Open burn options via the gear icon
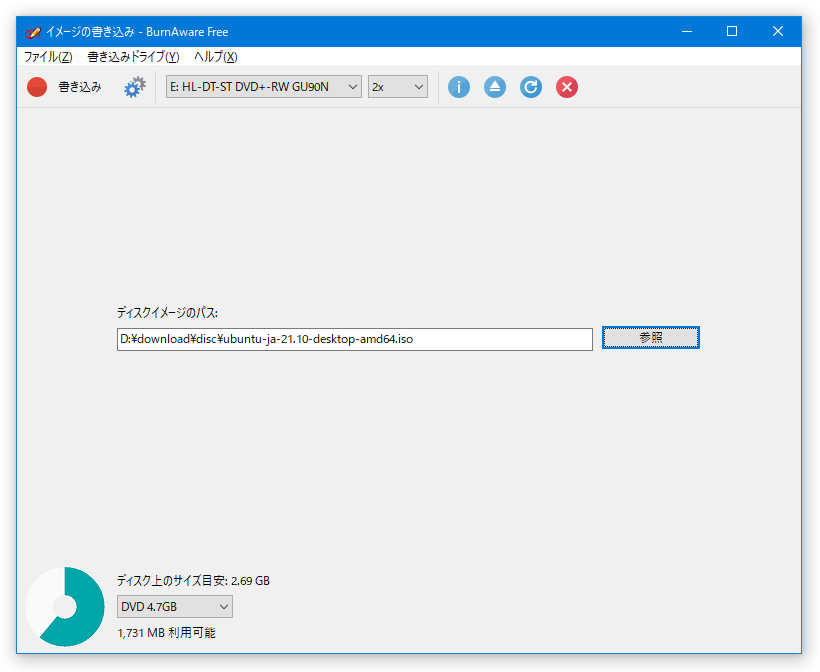 135,87
